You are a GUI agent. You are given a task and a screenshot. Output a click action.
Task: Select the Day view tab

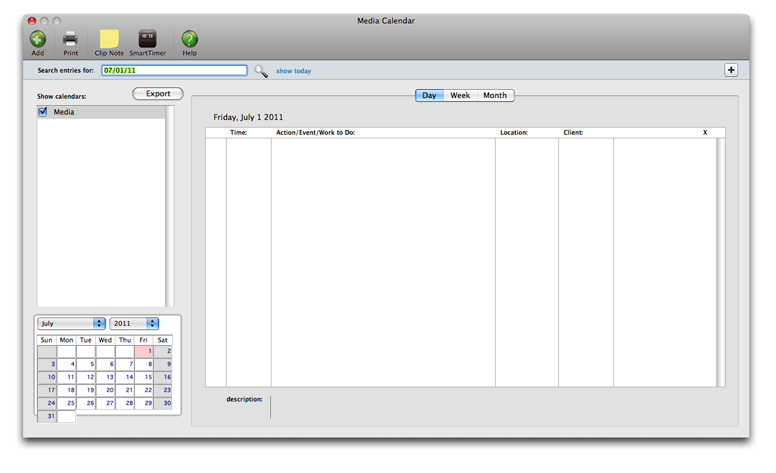(429, 96)
